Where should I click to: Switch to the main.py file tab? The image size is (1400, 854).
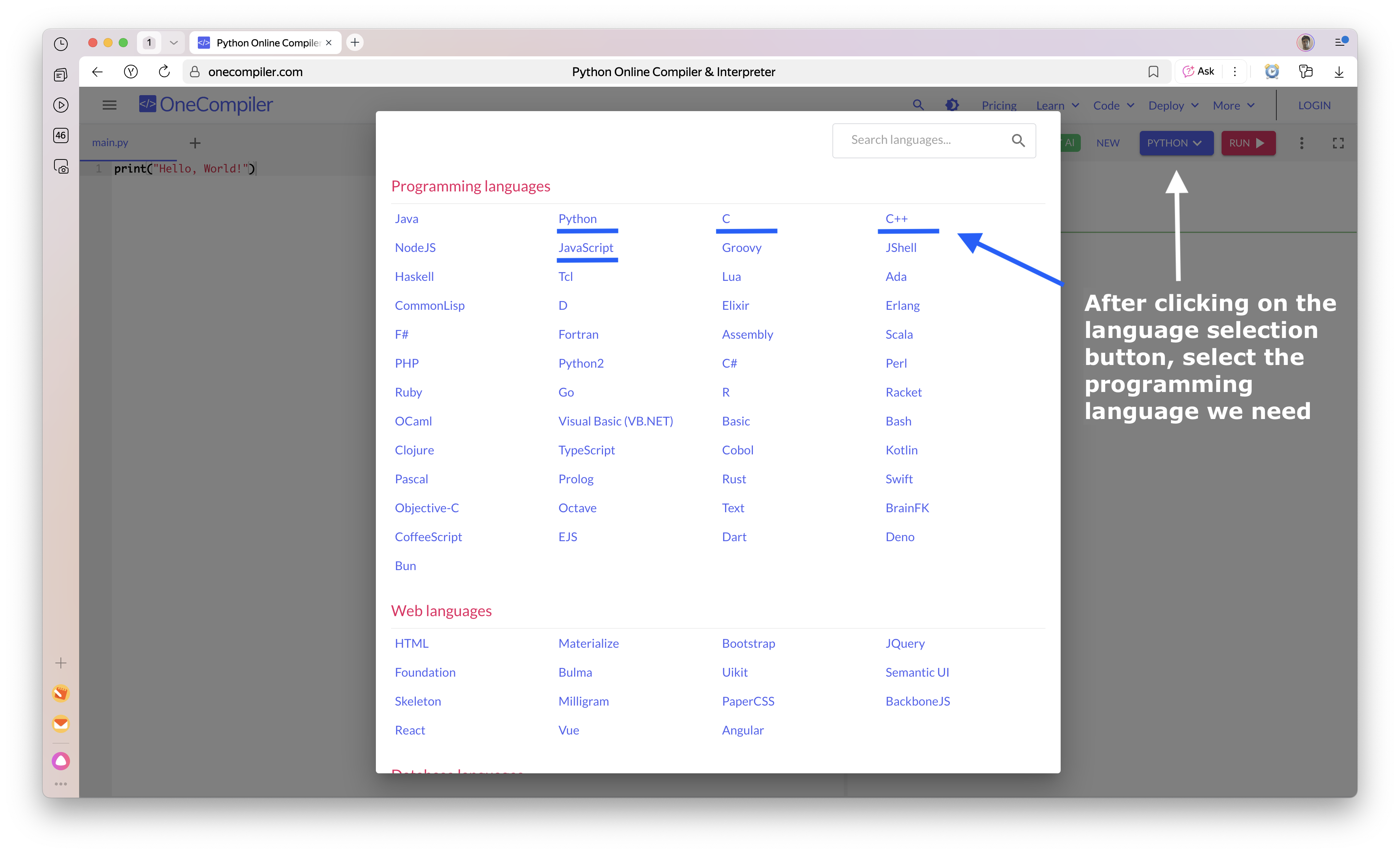[110, 143]
